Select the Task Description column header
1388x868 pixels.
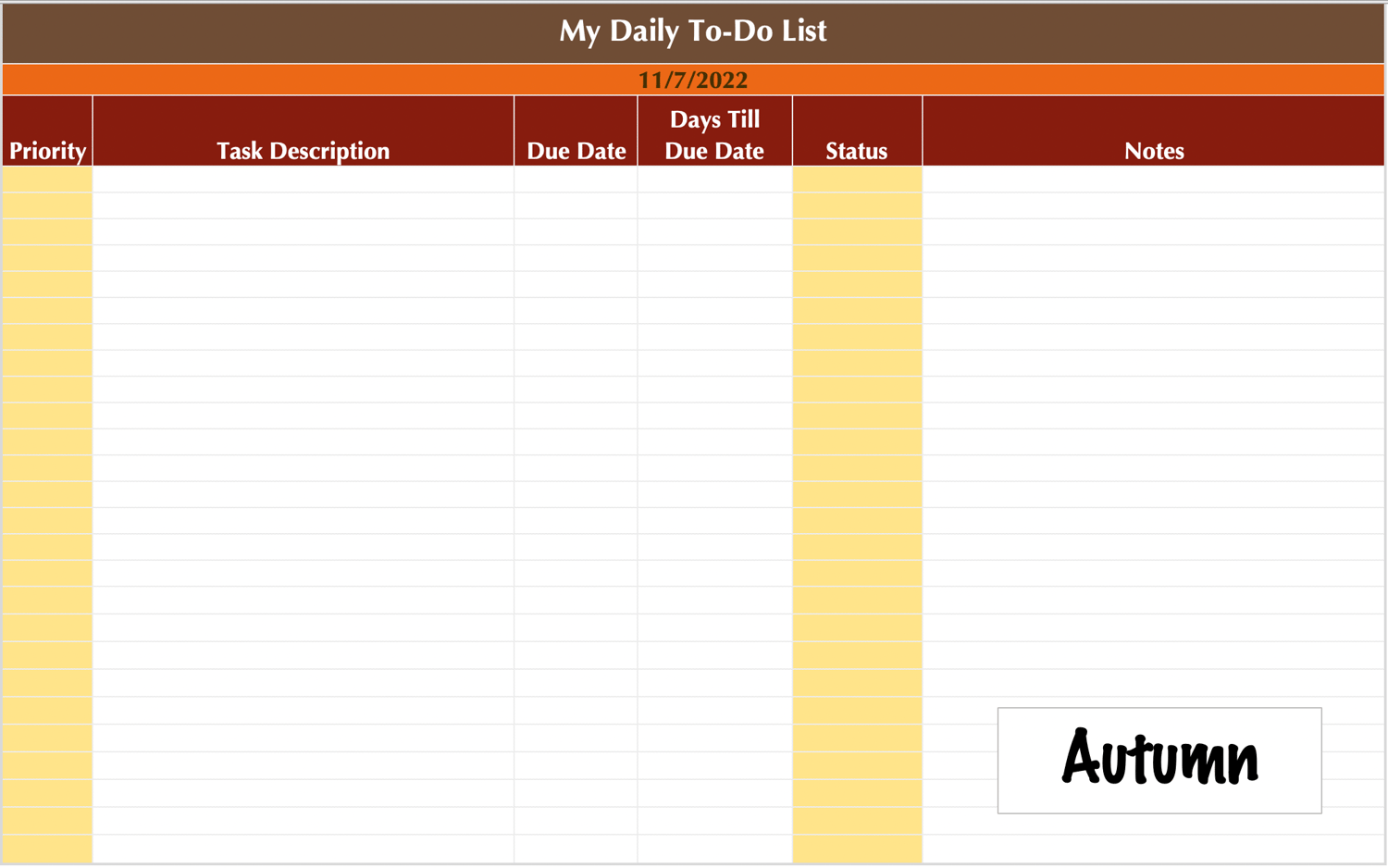(x=304, y=131)
